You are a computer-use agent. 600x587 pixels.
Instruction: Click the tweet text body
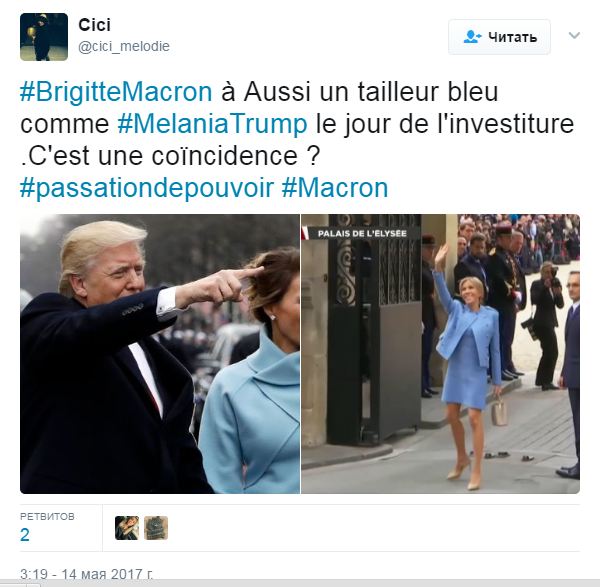(297, 140)
